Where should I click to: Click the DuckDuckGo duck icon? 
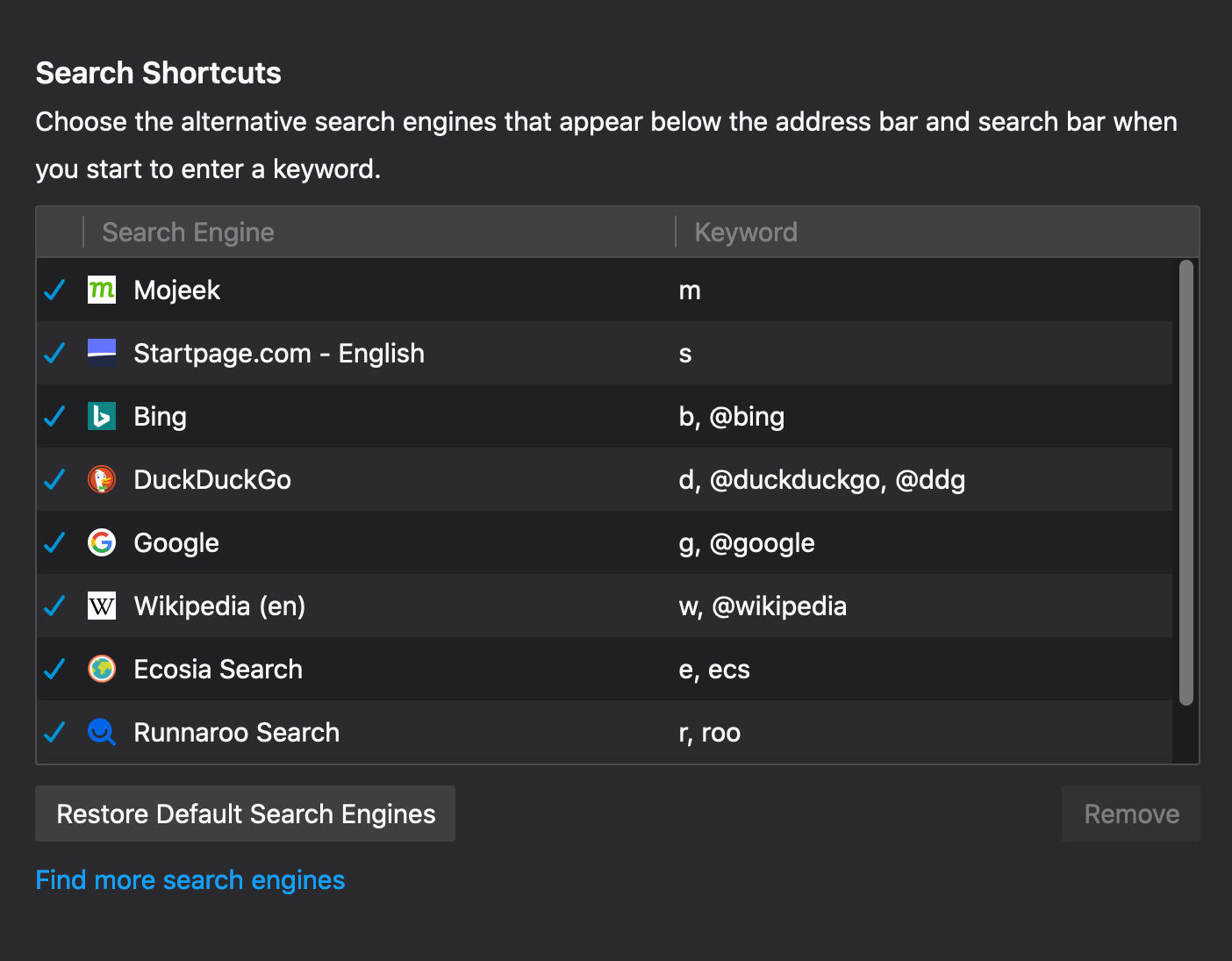tap(102, 479)
